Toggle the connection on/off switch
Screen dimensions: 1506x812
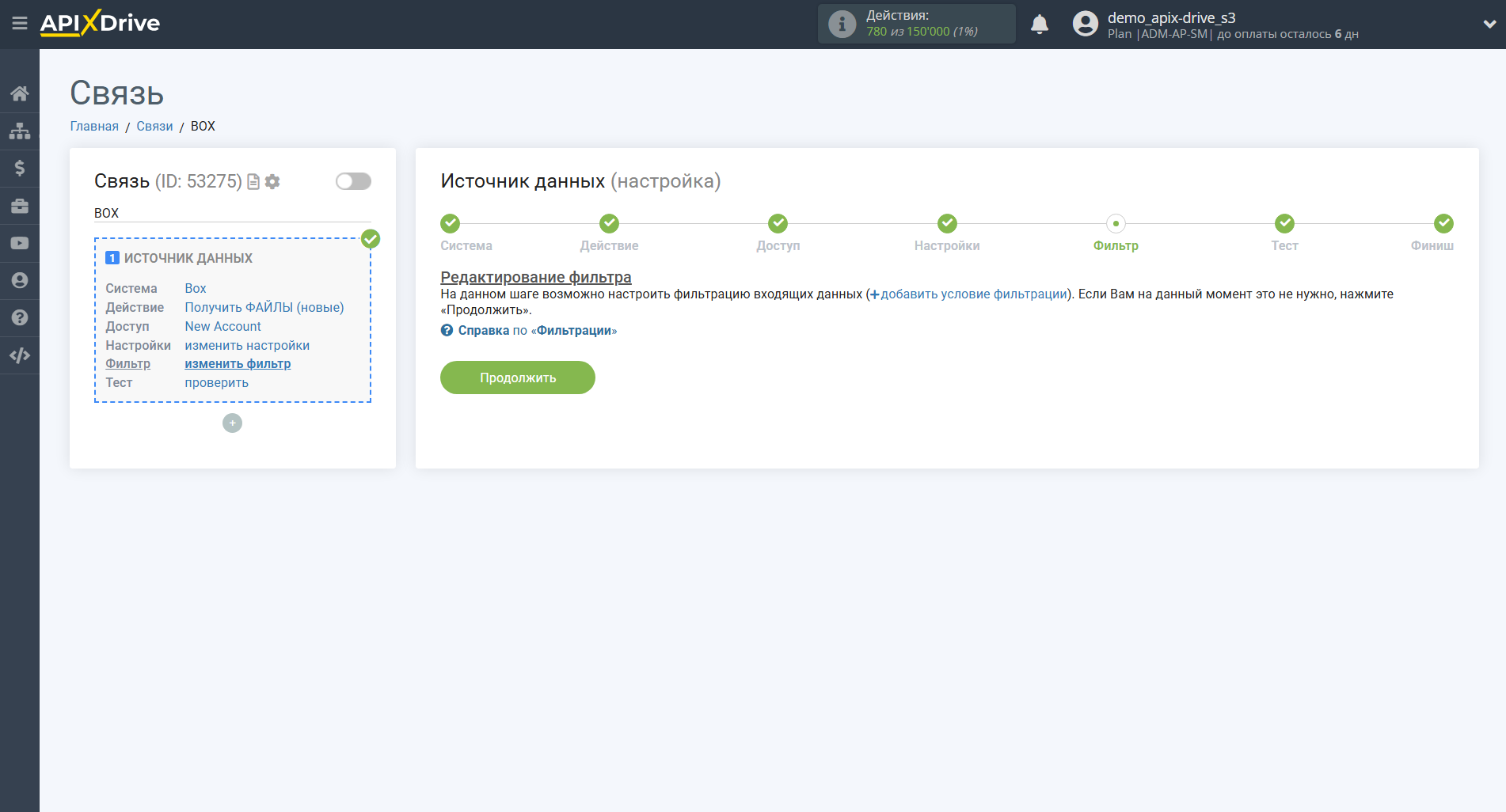pyautogui.click(x=353, y=181)
